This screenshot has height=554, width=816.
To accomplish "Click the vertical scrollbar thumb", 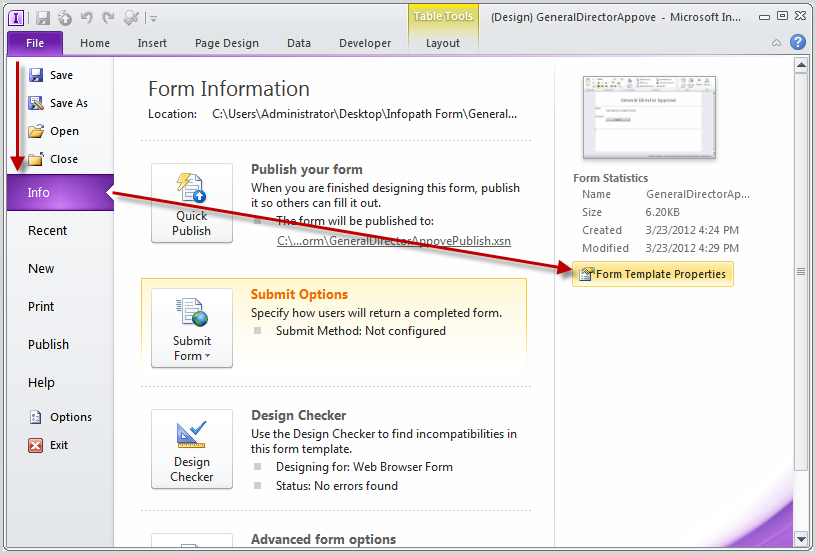I will pyautogui.click(x=800, y=271).
